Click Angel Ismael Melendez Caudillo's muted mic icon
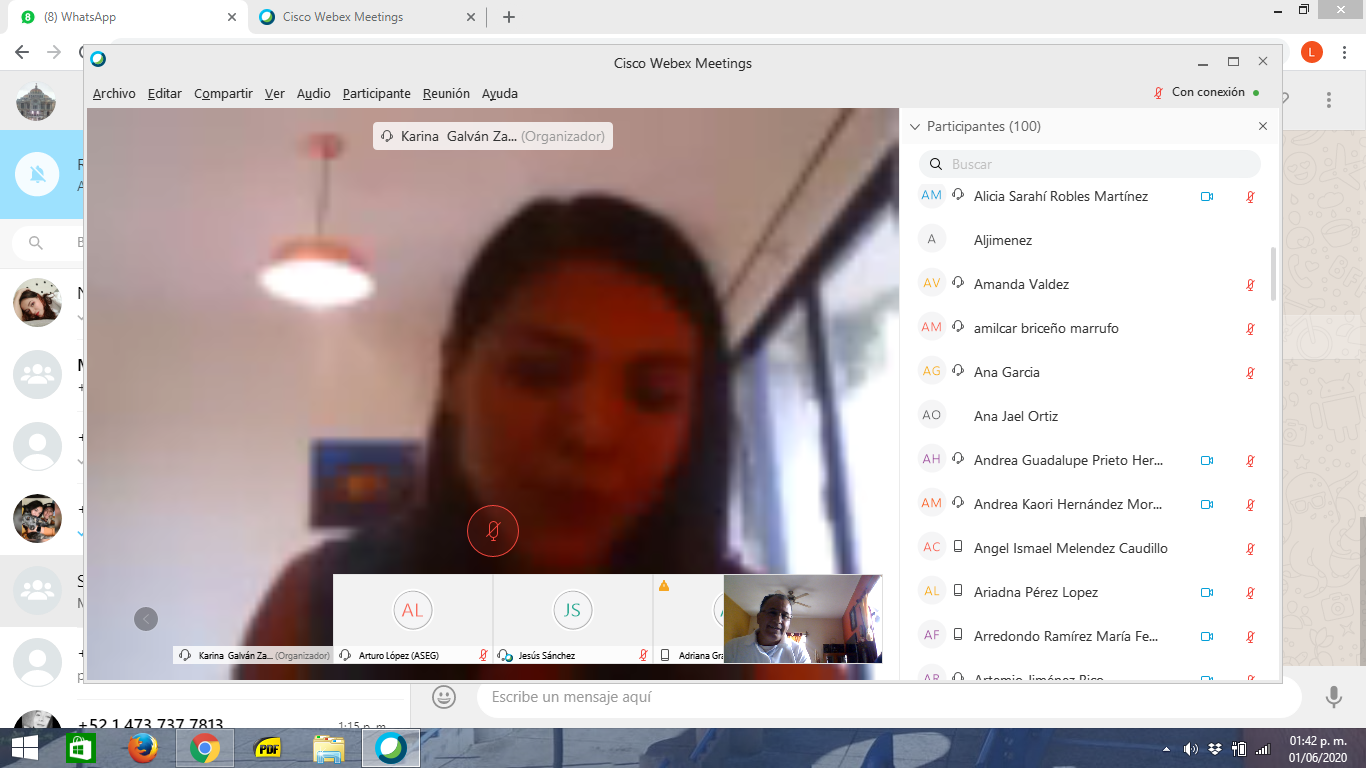This screenshot has width=1366, height=768. [1250, 549]
